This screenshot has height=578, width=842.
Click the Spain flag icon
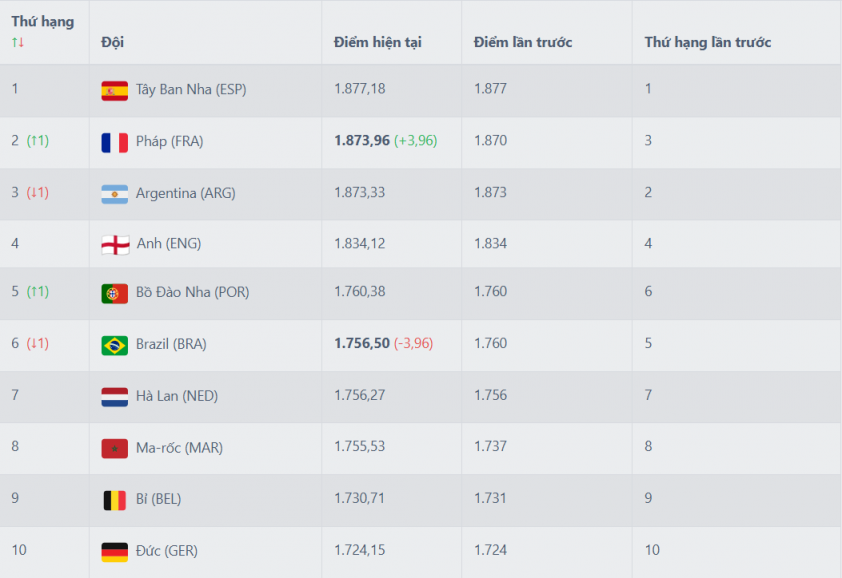tap(114, 91)
